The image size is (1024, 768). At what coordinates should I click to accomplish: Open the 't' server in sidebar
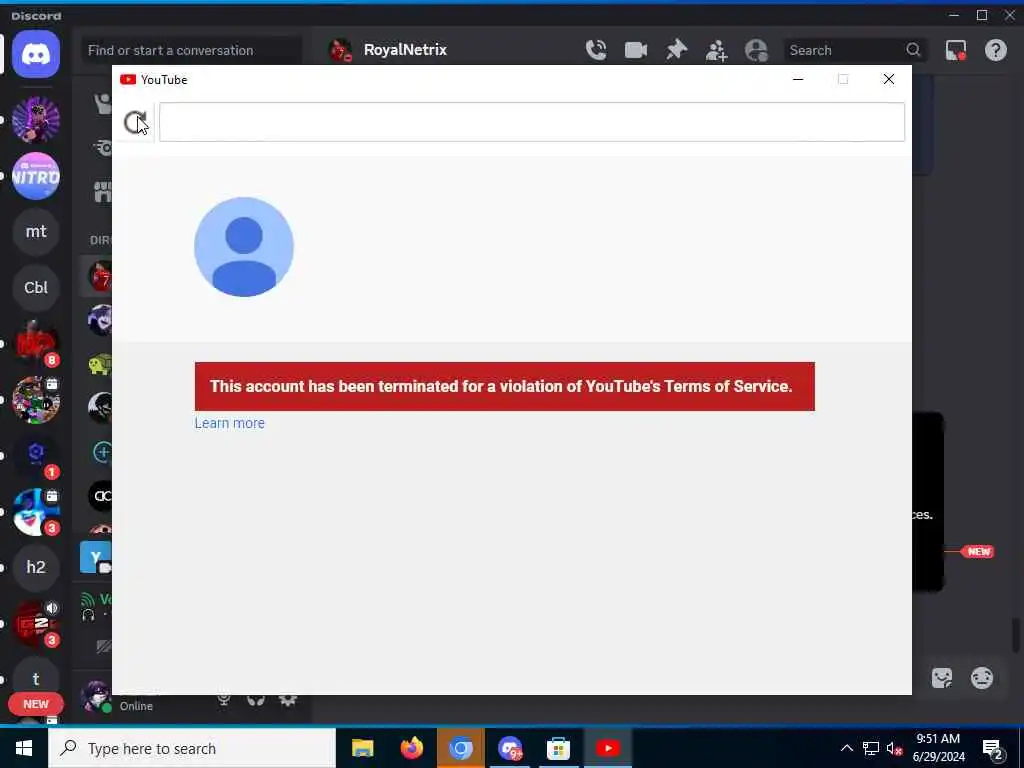coord(36,679)
